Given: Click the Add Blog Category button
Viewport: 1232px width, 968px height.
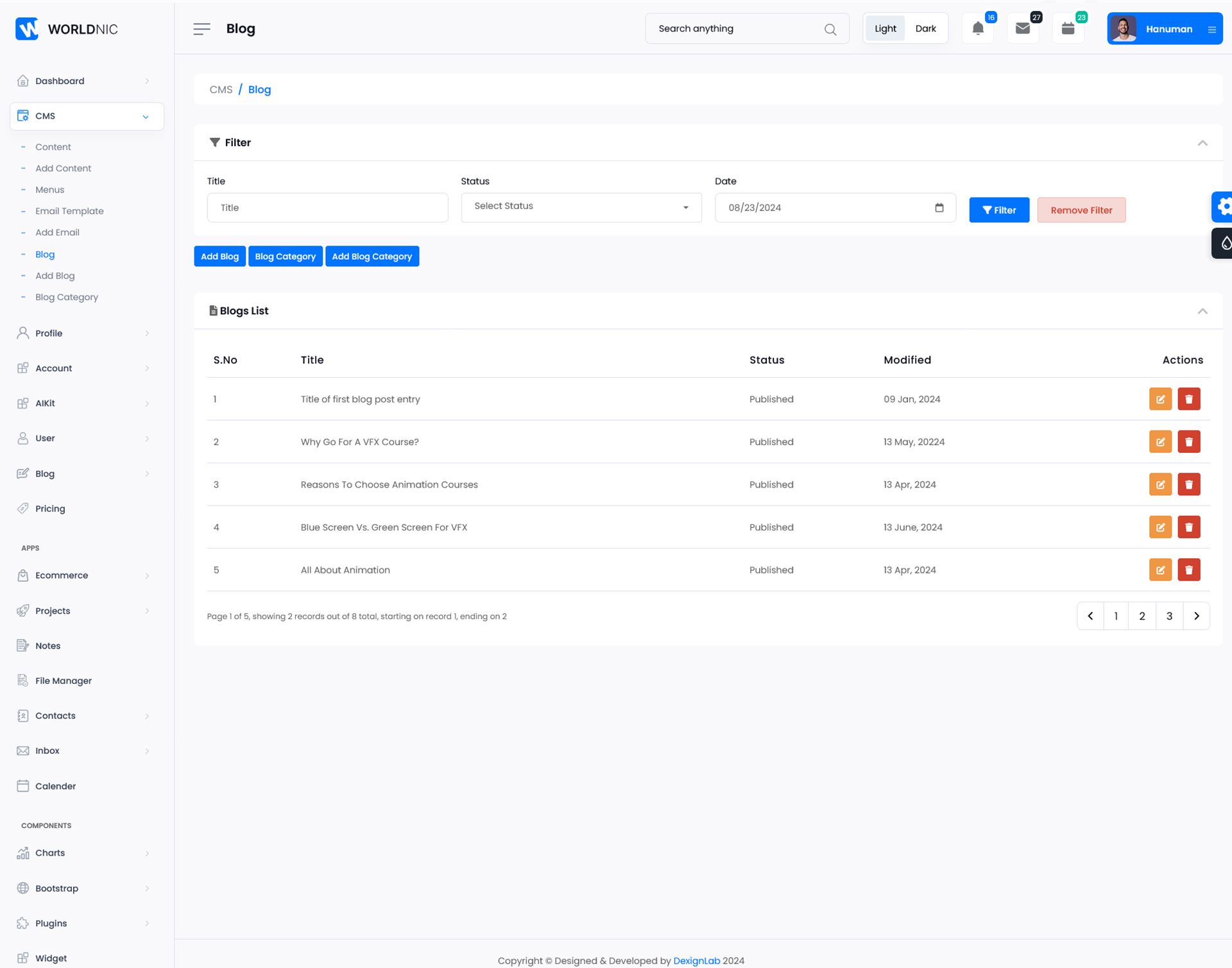Looking at the screenshot, I should [372, 257].
